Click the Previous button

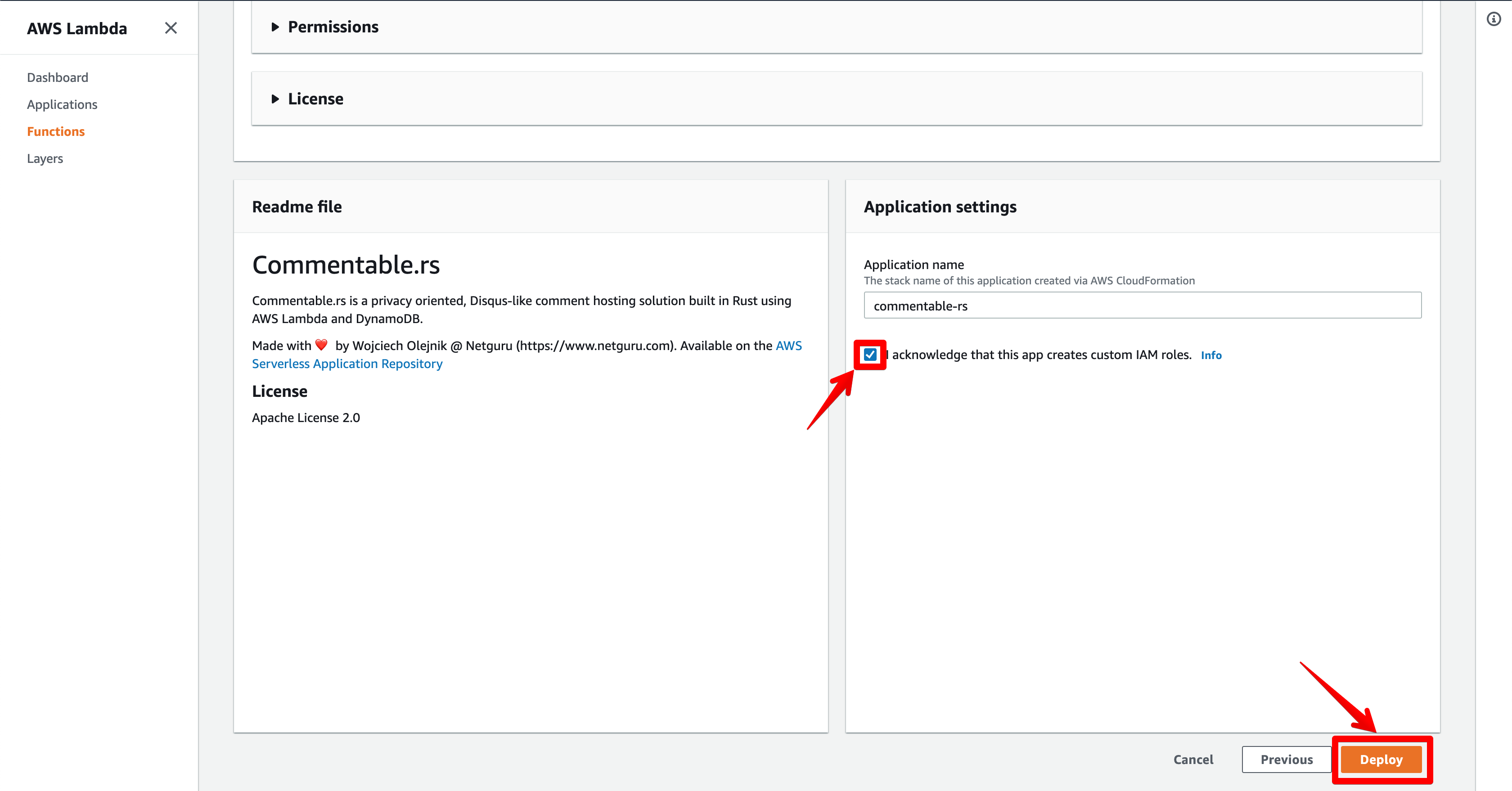1286,760
